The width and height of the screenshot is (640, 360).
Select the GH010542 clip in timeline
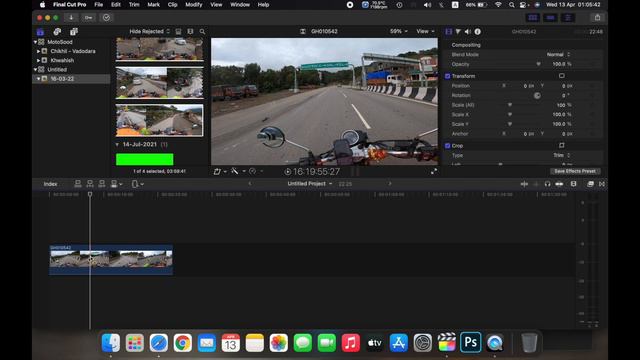click(111, 260)
